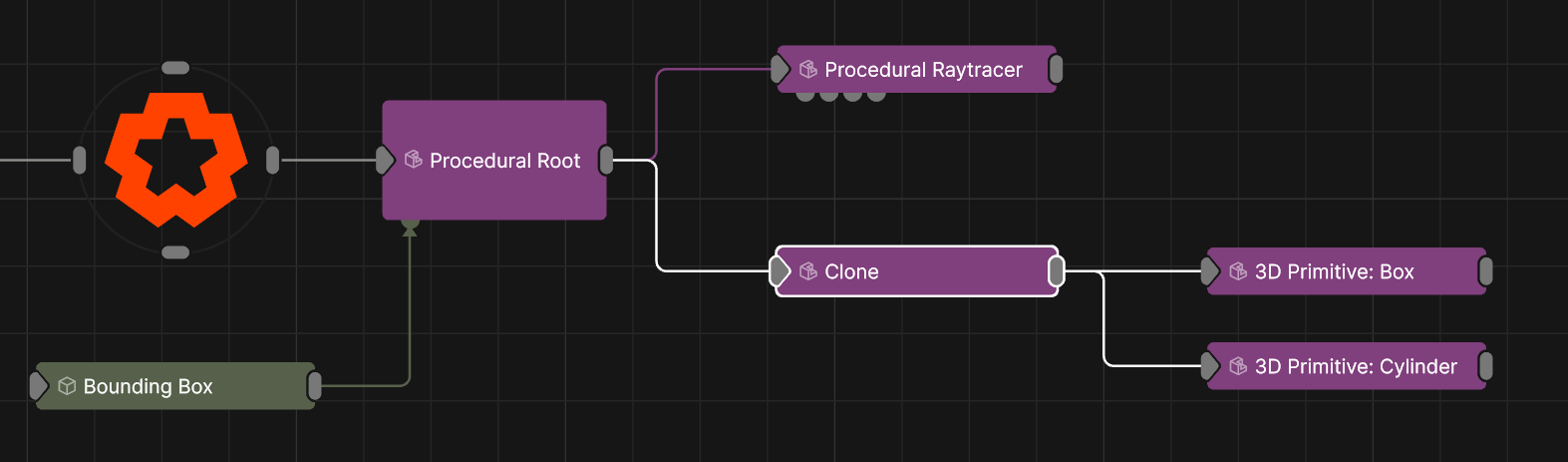The height and width of the screenshot is (462, 1568).
Task: Click the 3D Primitive: Cylinder icon
Action: pyautogui.click(x=1238, y=366)
